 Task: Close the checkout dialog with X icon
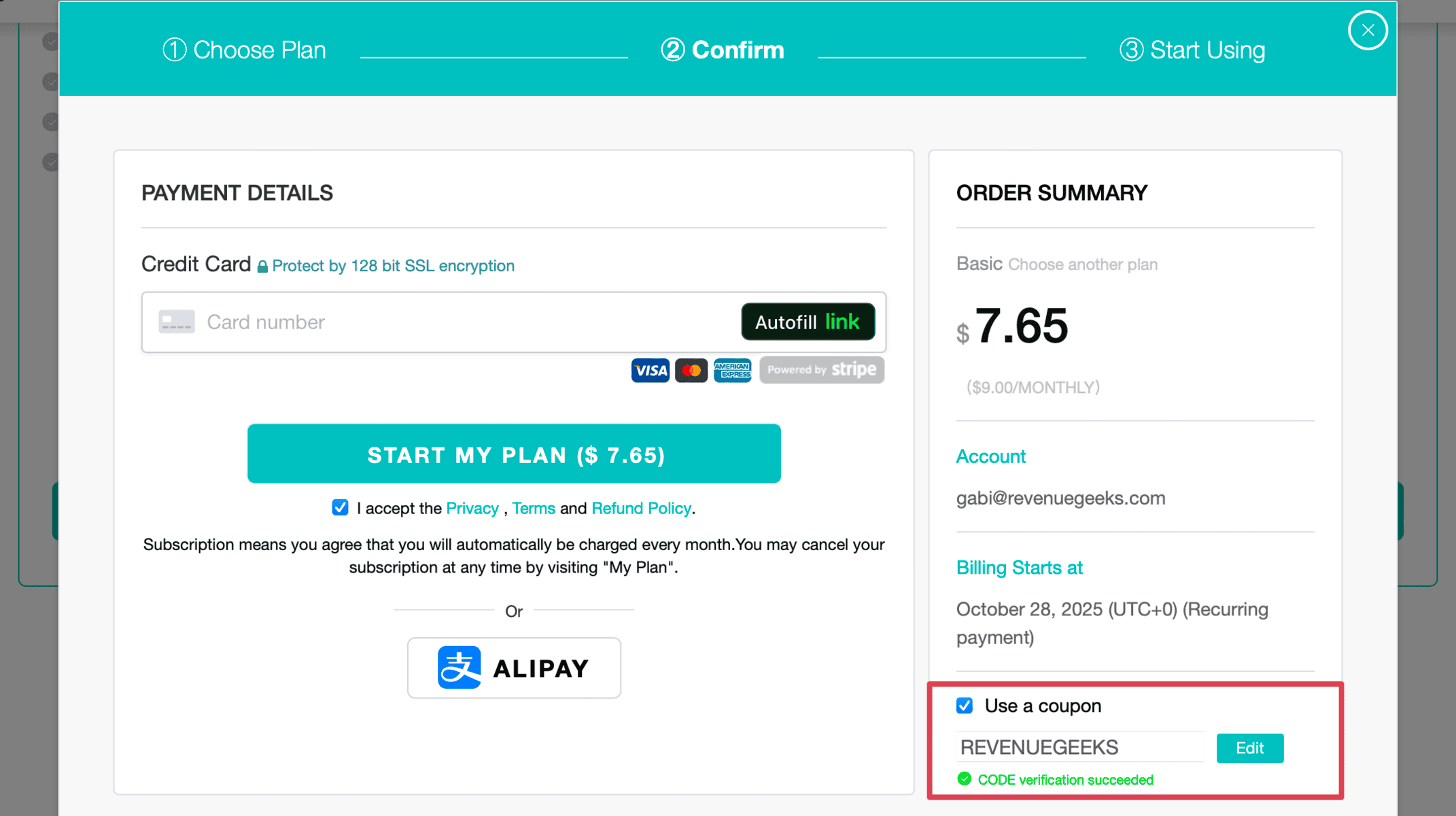(1367, 31)
